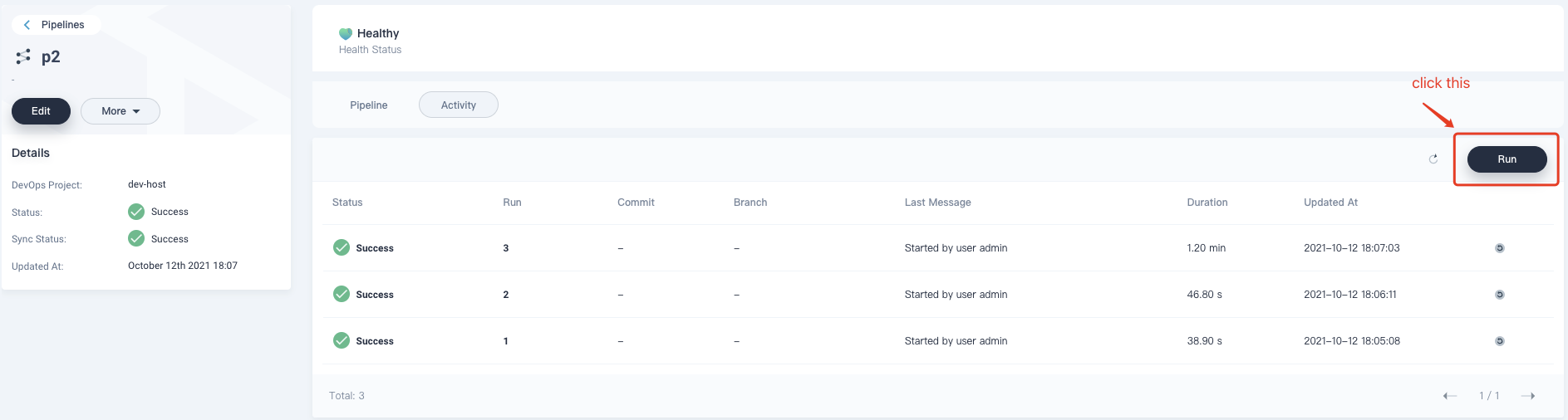Go to previous page arrow

[x=1450, y=396]
